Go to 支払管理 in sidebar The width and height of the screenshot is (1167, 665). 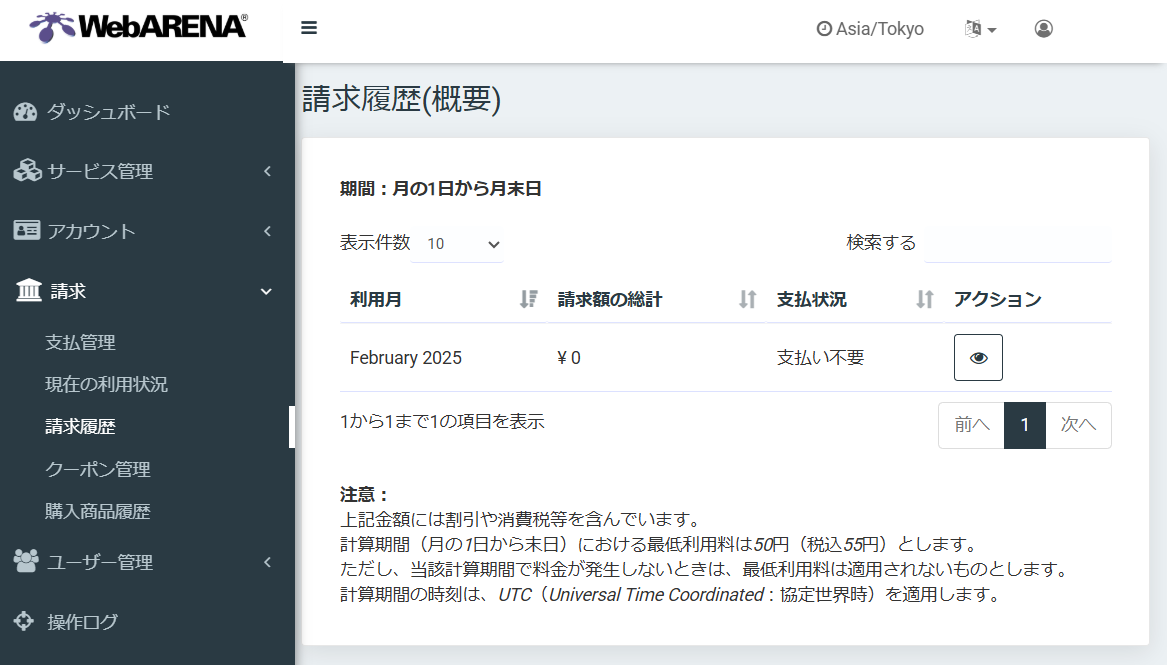(x=81, y=342)
